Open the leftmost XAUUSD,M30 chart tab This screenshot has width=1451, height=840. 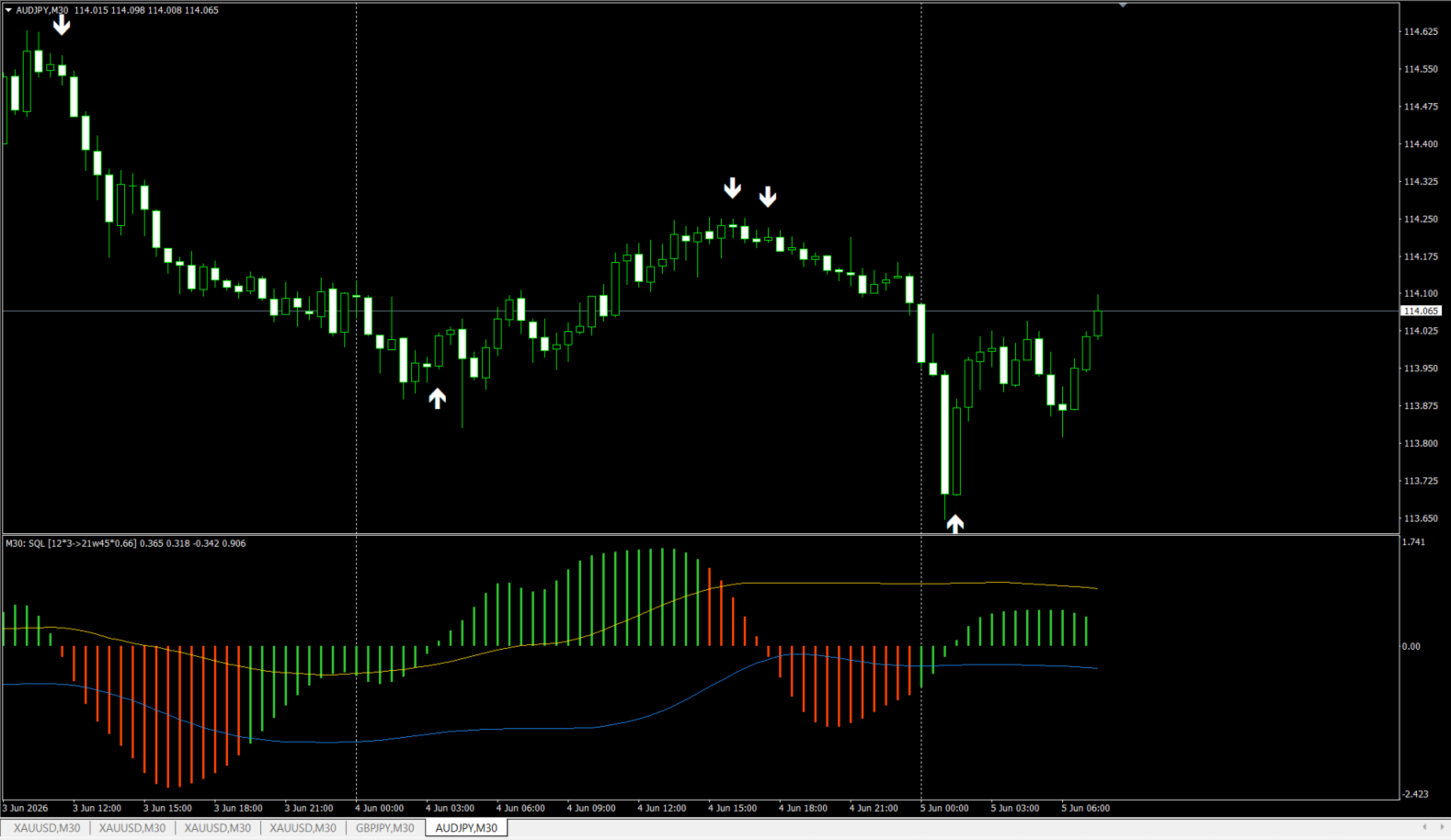(47, 828)
